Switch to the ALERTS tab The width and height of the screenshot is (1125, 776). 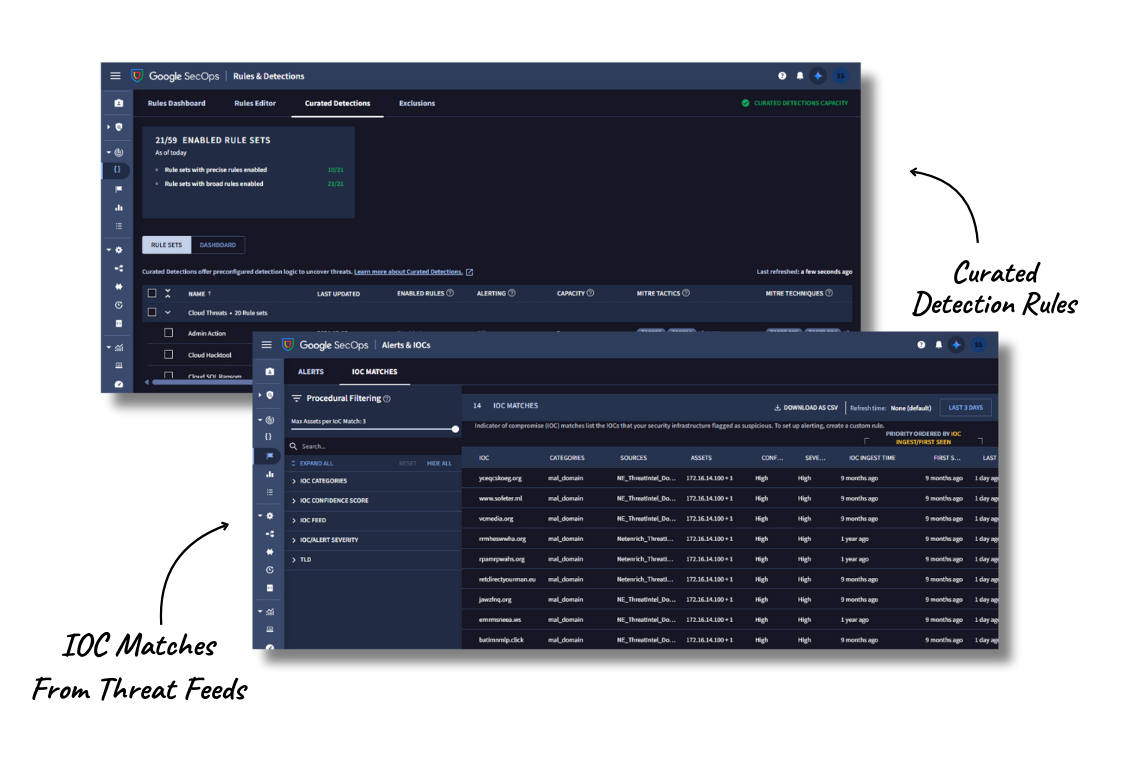pos(311,372)
